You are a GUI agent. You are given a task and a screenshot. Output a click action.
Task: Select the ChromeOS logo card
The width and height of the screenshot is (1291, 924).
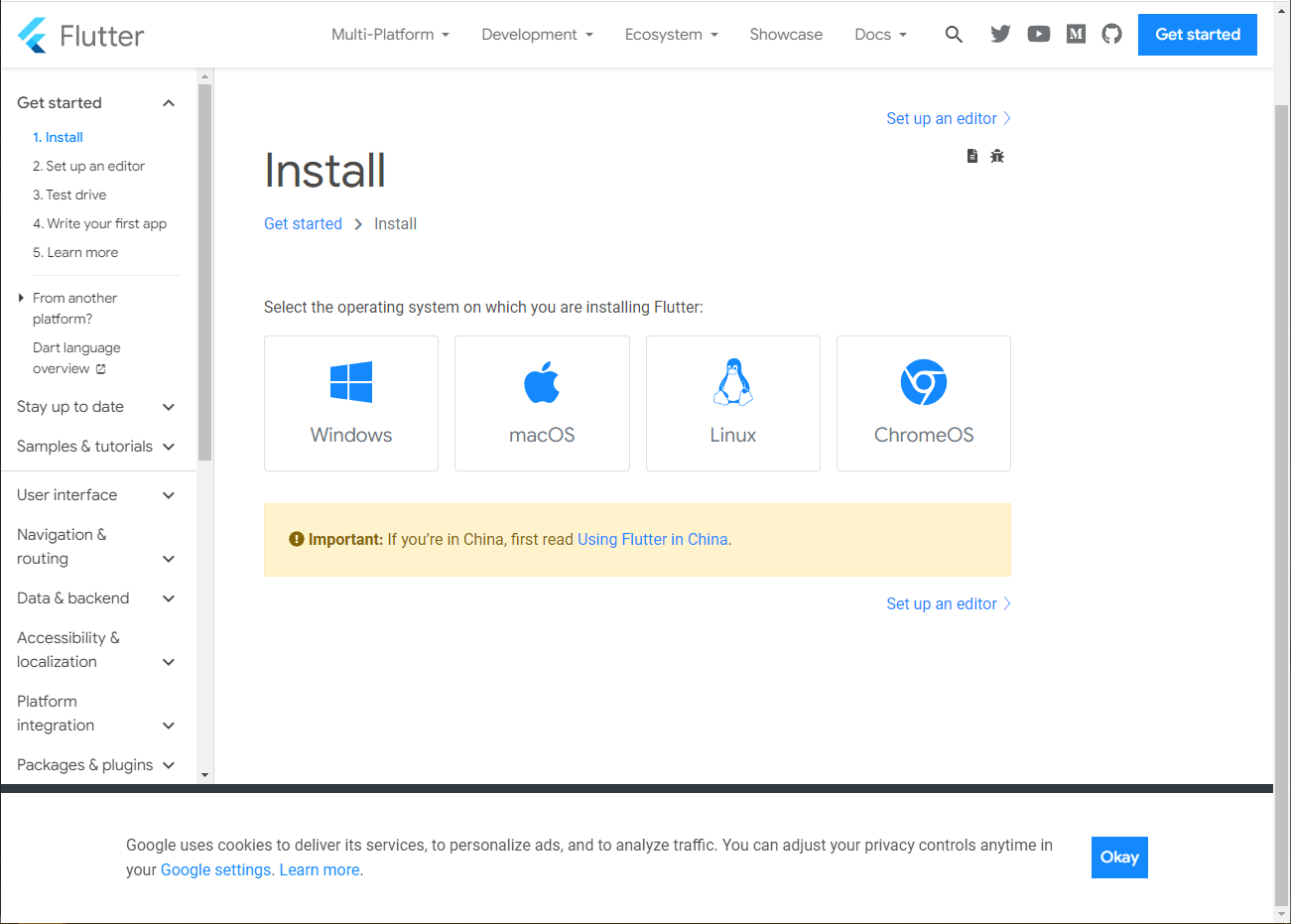coord(924,403)
